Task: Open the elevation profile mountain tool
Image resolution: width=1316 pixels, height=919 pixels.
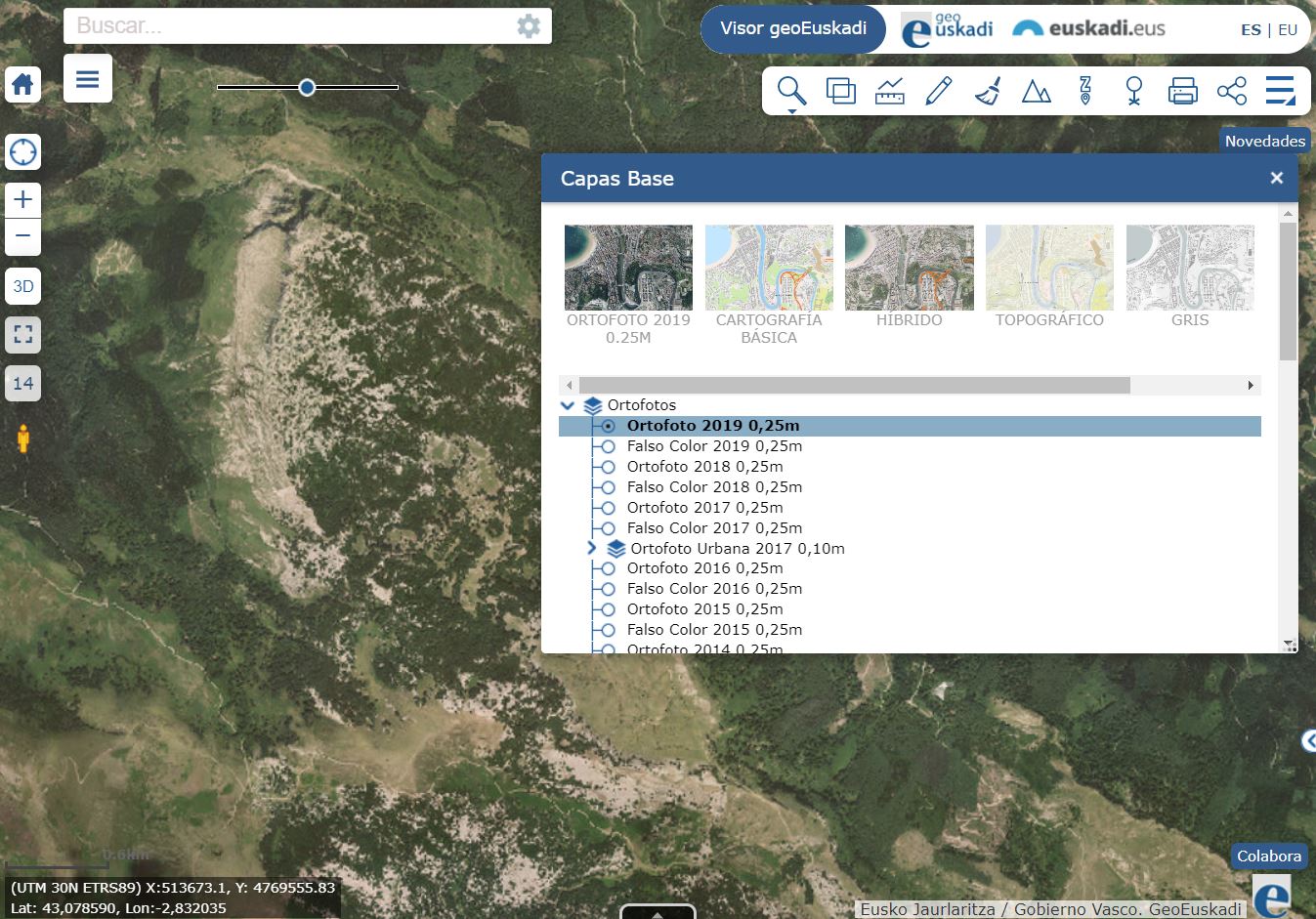Action: (x=1036, y=91)
